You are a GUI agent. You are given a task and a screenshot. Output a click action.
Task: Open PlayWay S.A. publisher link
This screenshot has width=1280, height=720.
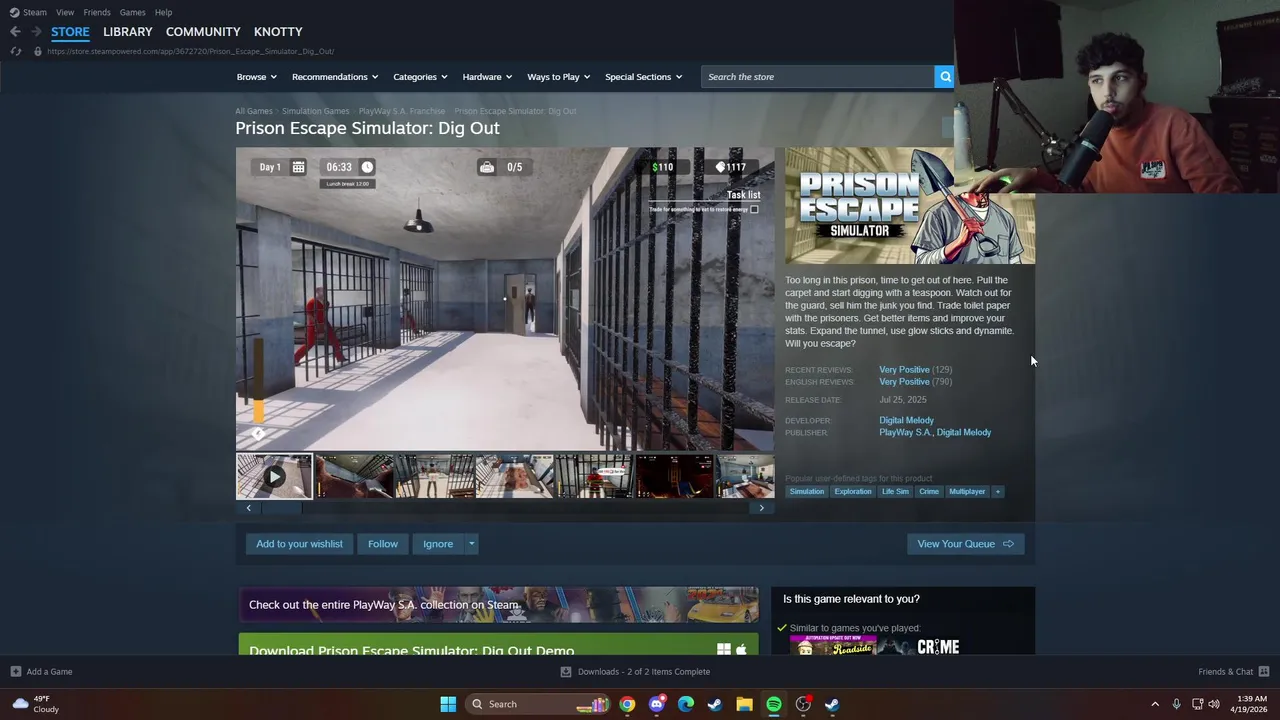tap(904, 432)
